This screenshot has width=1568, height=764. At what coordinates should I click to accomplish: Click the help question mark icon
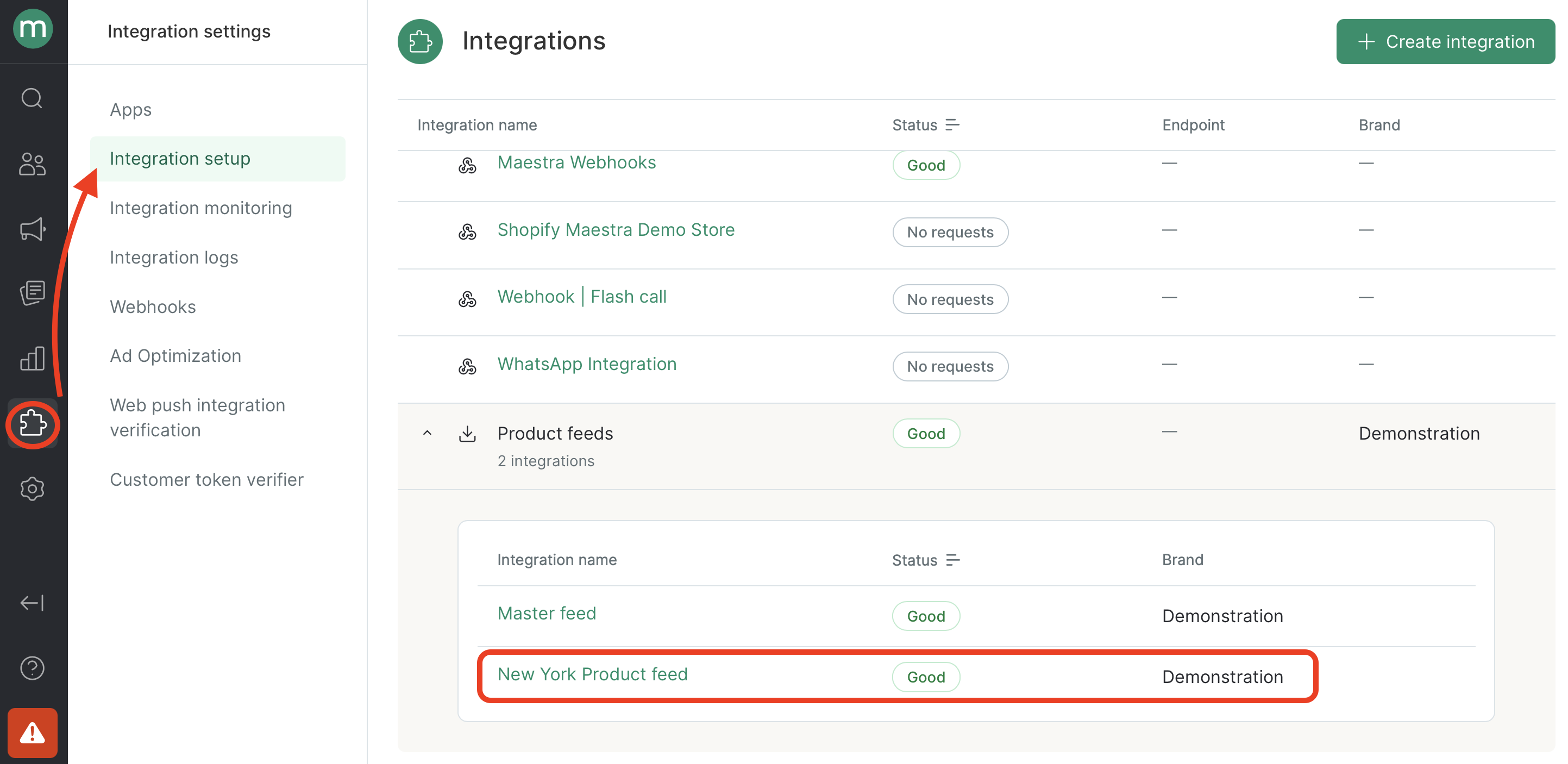[x=32, y=668]
